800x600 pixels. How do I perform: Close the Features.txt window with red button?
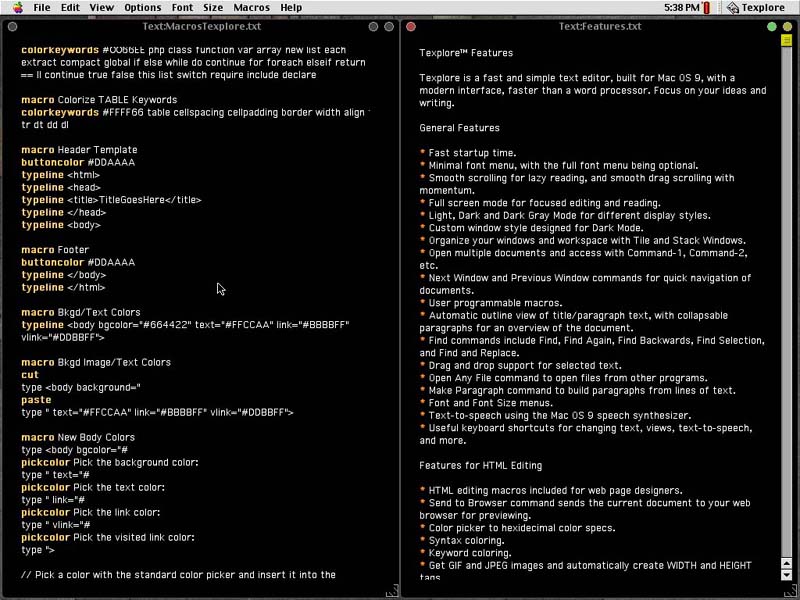411,27
